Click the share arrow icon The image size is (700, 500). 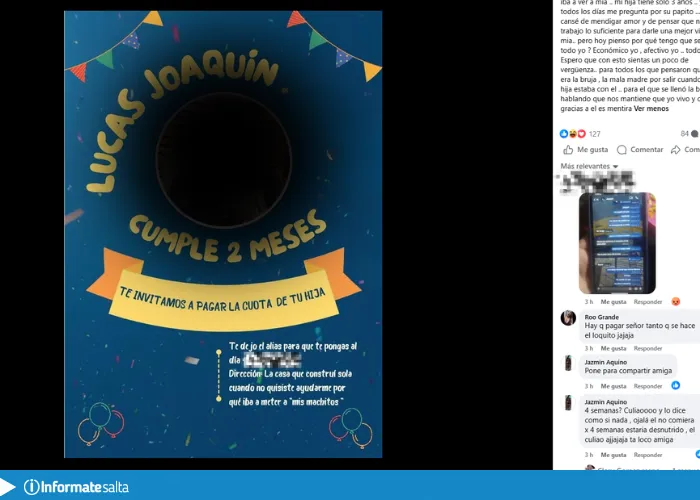[675, 150]
